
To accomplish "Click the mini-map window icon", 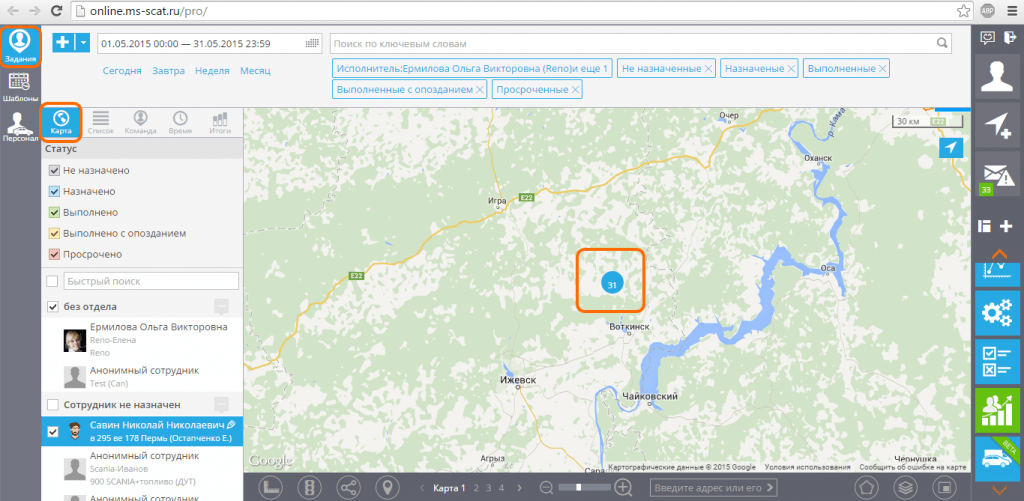I will pos(943,487).
